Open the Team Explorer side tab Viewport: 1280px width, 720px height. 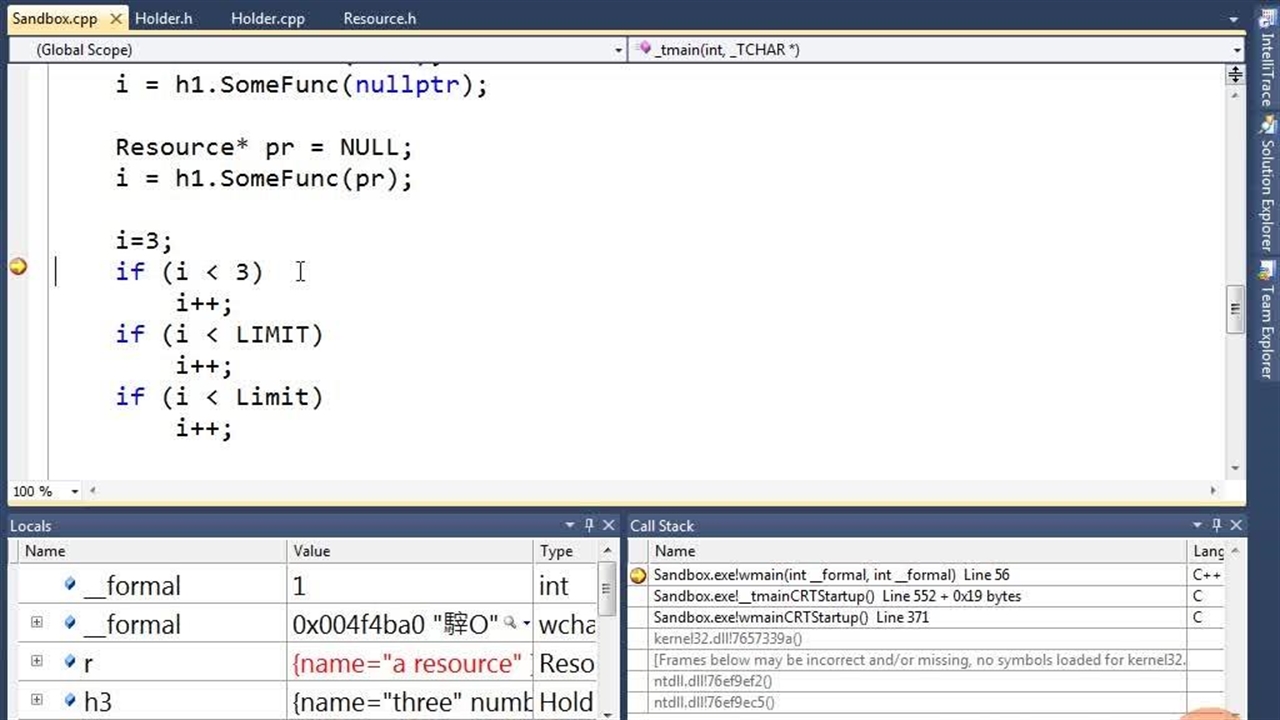click(1267, 320)
